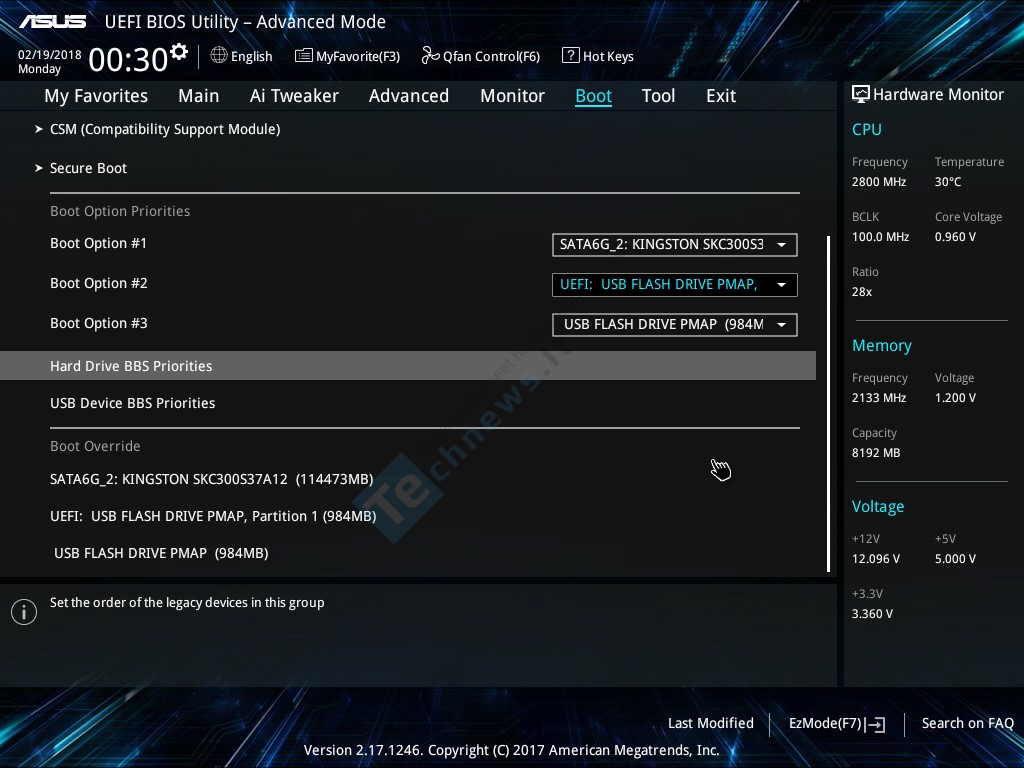
Task: Click the ASUS logo
Action: [52, 22]
